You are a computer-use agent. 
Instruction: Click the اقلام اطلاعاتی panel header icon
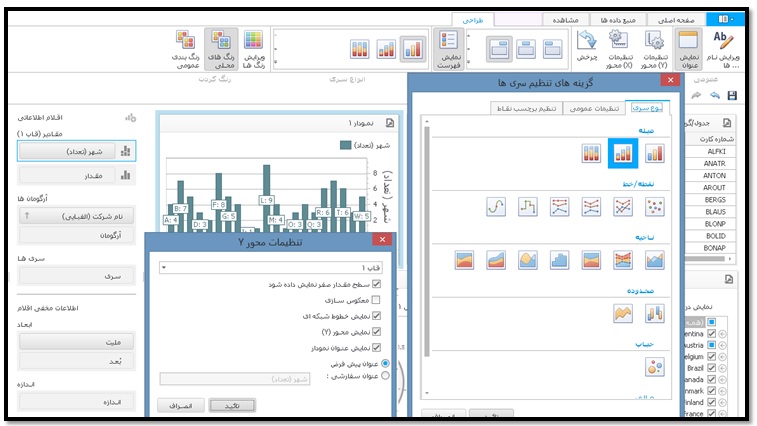click(130, 117)
